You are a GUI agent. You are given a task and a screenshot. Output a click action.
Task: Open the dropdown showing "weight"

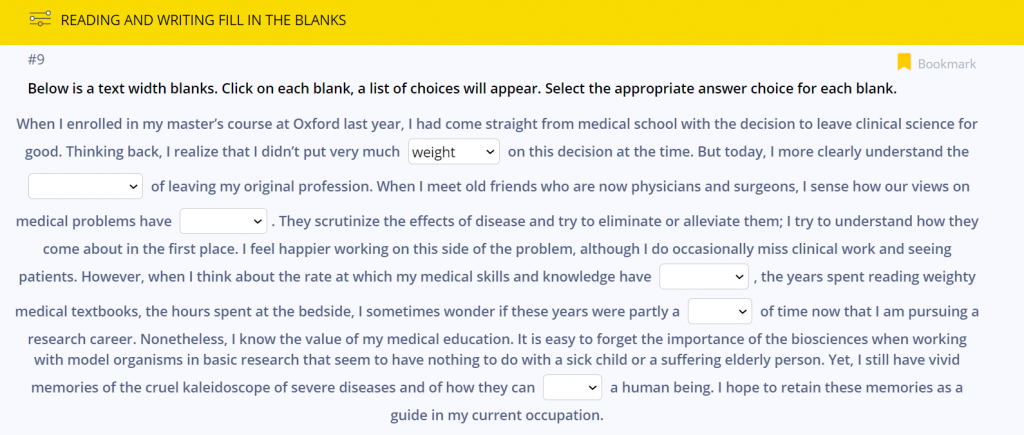[454, 152]
